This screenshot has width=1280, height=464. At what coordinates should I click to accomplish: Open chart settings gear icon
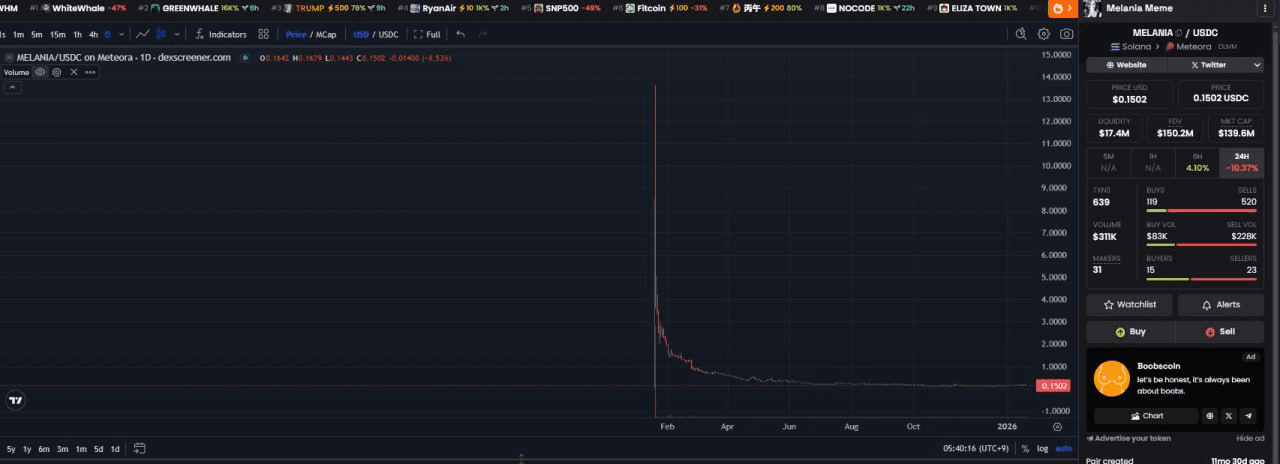[1044, 34]
